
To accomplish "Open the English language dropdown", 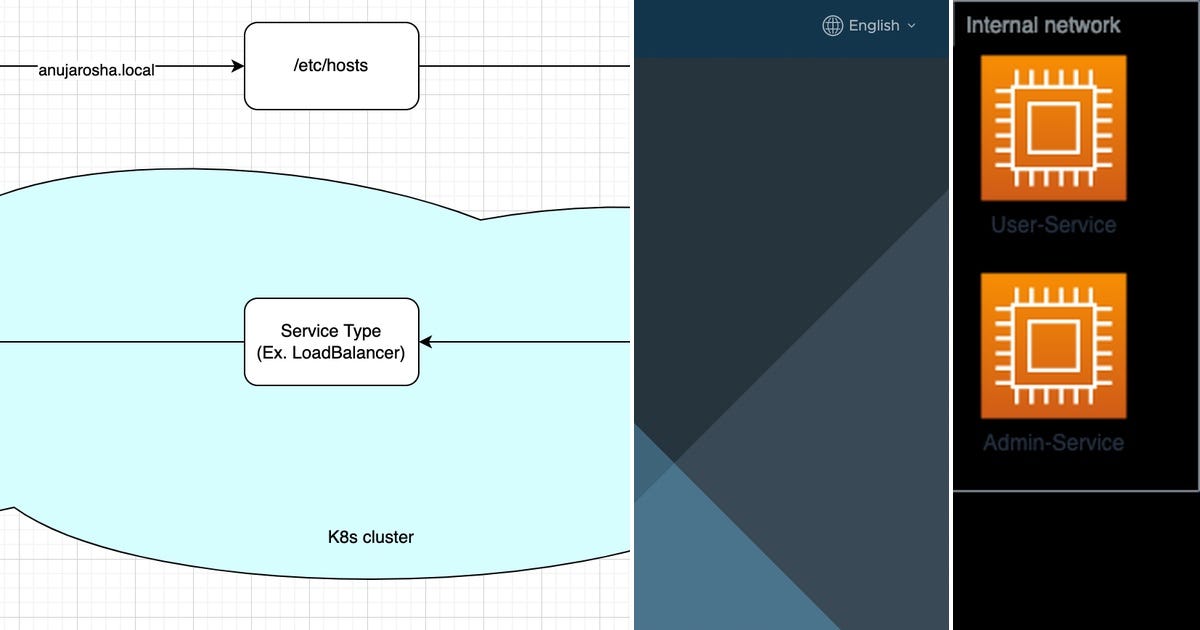I will coord(872,26).
